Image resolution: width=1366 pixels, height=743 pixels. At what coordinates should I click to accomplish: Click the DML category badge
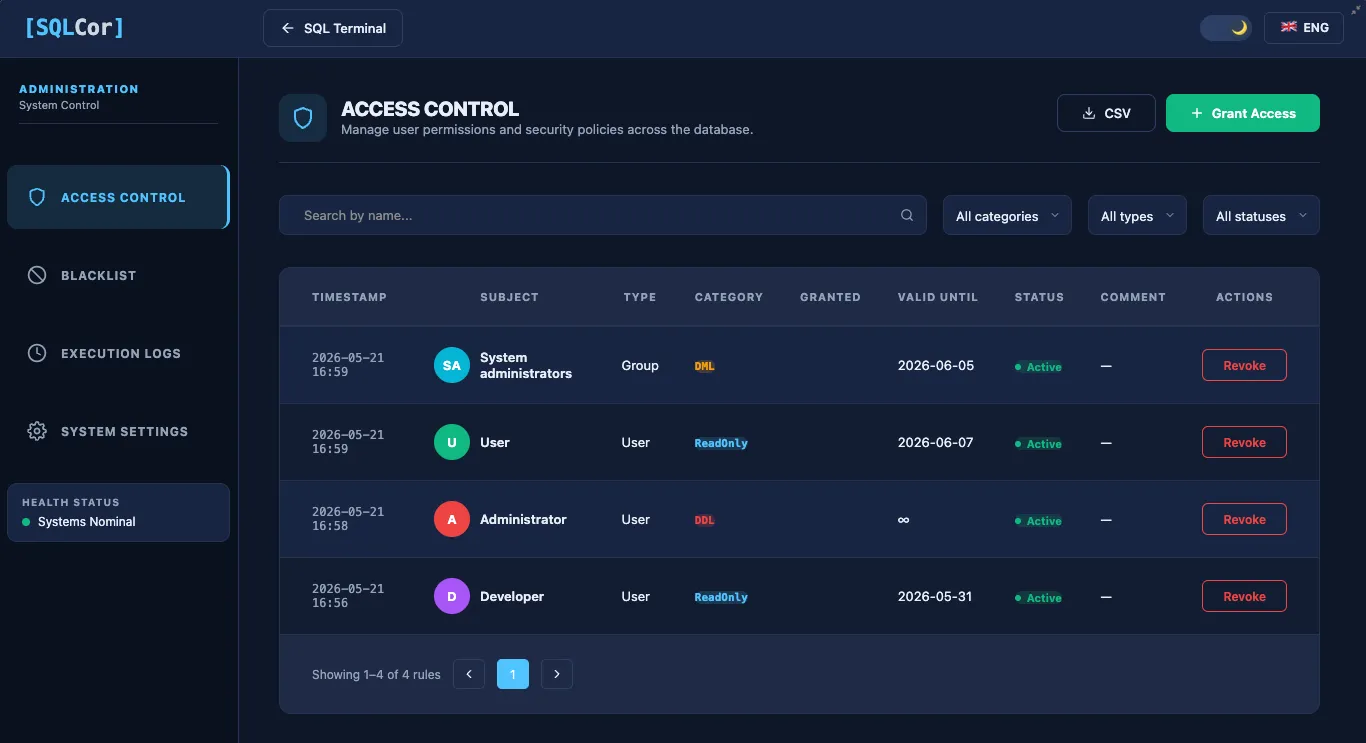pyautogui.click(x=705, y=366)
